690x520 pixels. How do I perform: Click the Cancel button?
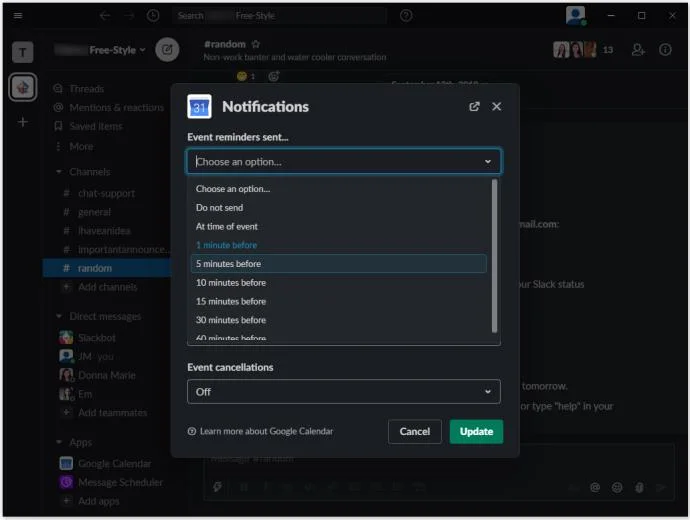[415, 432]
